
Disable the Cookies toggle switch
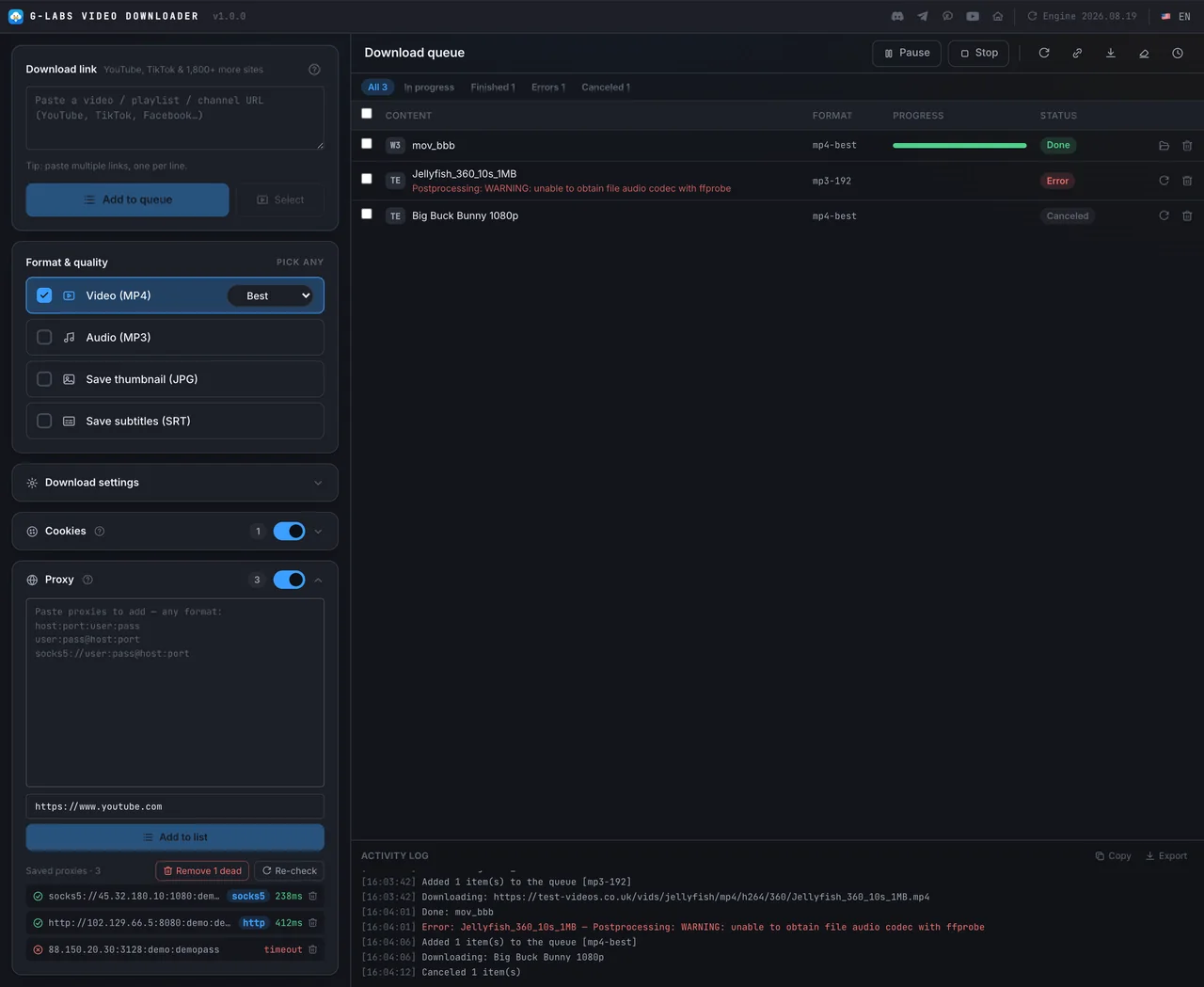click(289, 532)
